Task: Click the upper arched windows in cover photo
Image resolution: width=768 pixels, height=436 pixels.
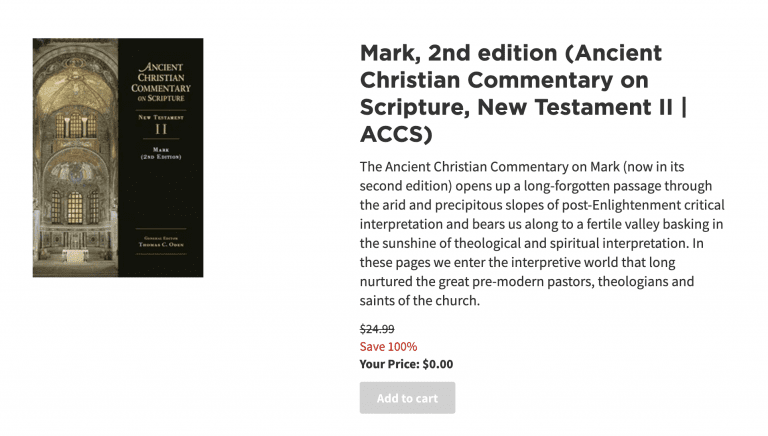Action: coord(75,125)
